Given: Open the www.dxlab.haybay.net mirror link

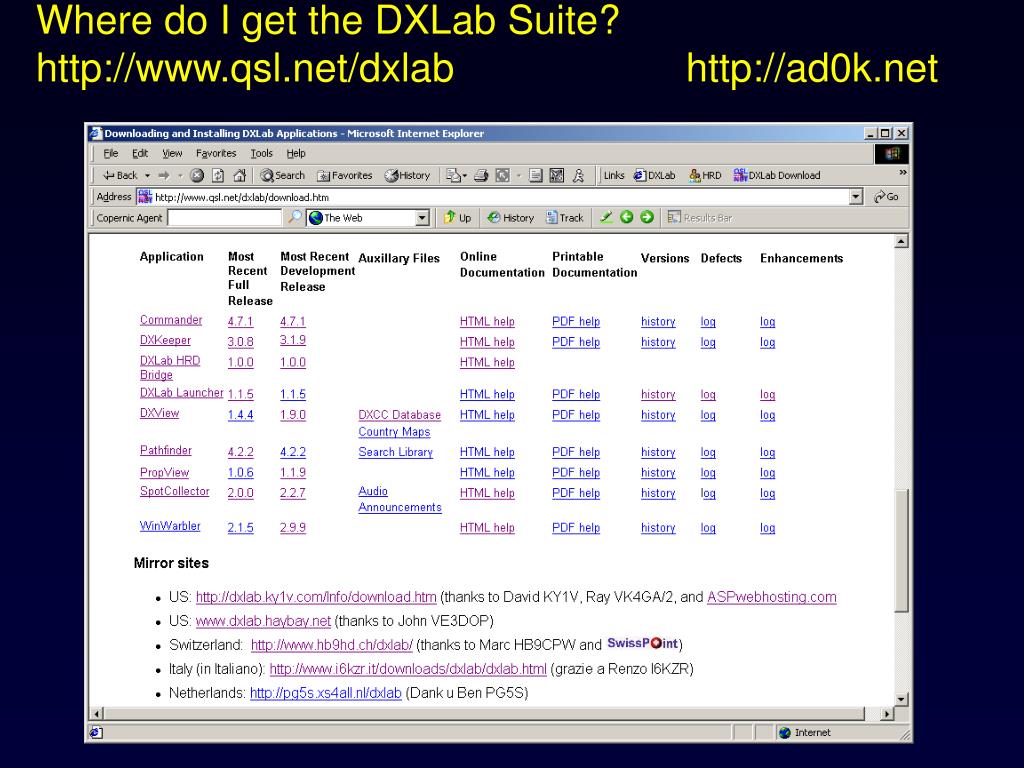Looking at the screenshot, I should (263, 621).
